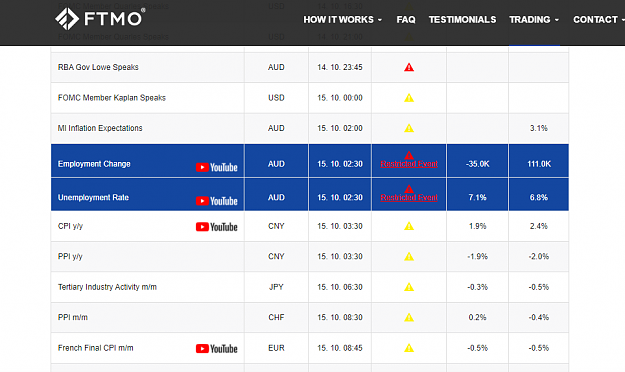
Task: Go to the TESTIMONIALS page
Action: click(x=462, y=20)
